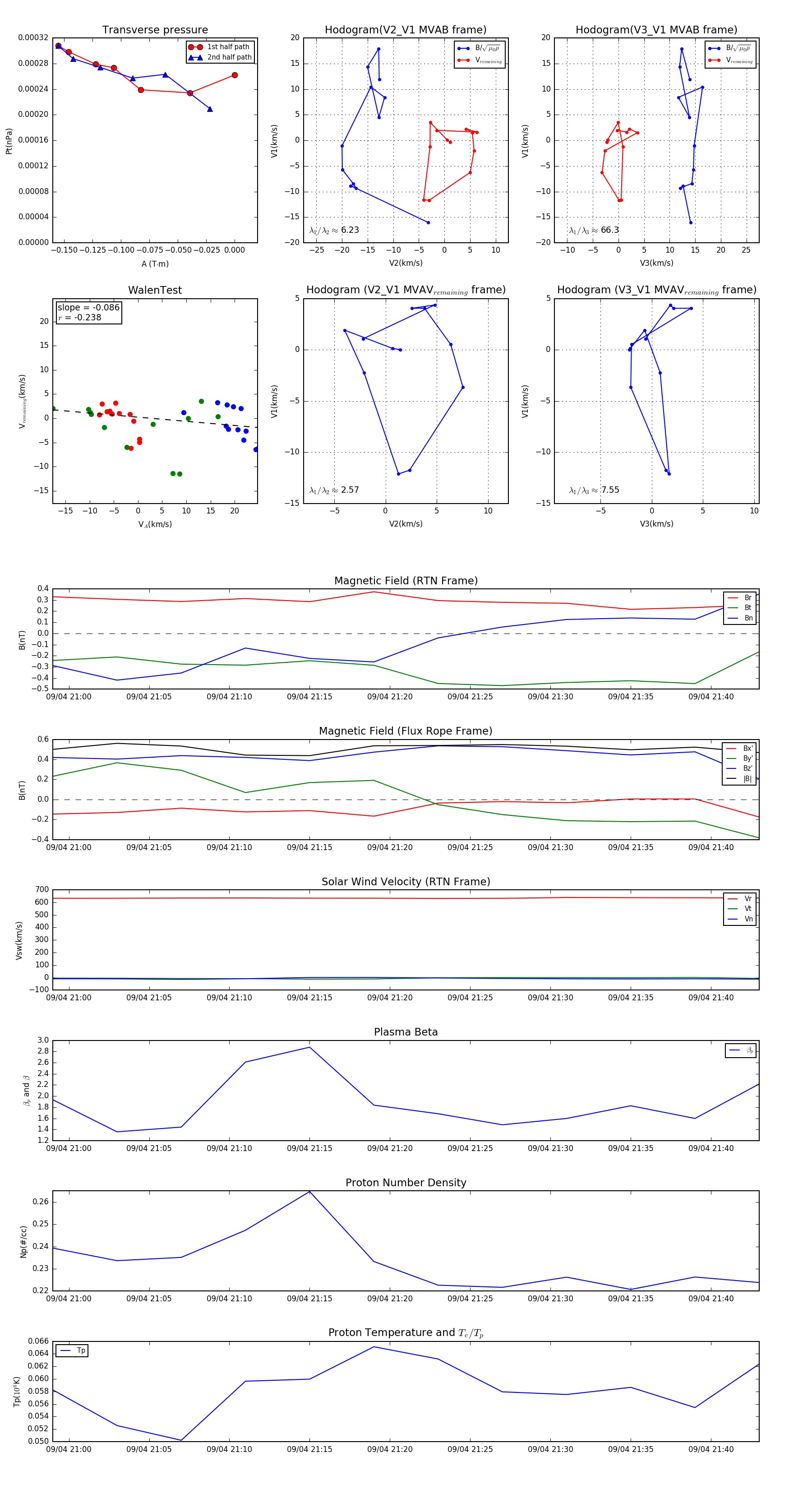The image size is (812, 1489).
Task: Click the "Bt" legend entry
Action: (740, 607)
